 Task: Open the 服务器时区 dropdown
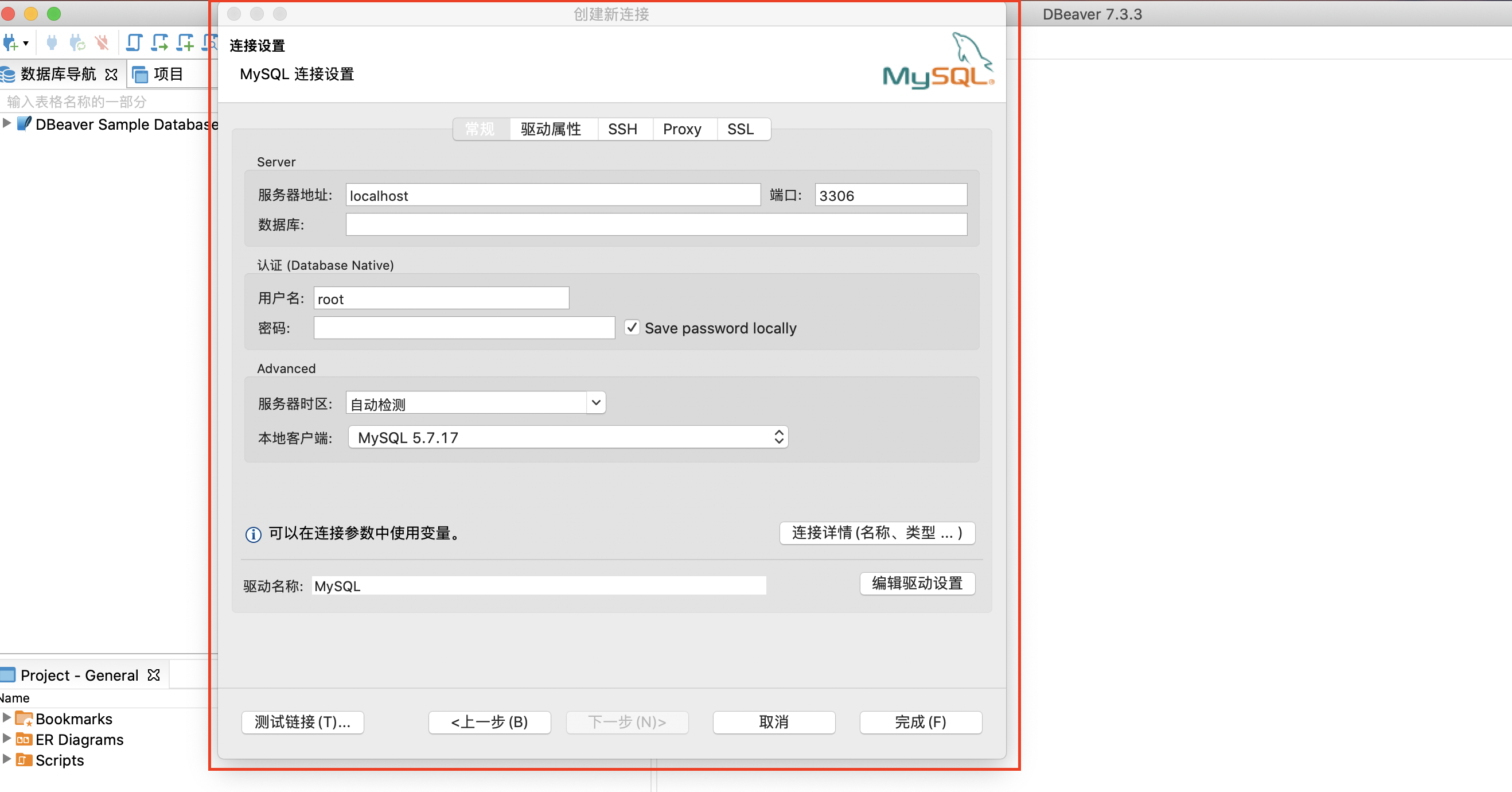point(596,403)
